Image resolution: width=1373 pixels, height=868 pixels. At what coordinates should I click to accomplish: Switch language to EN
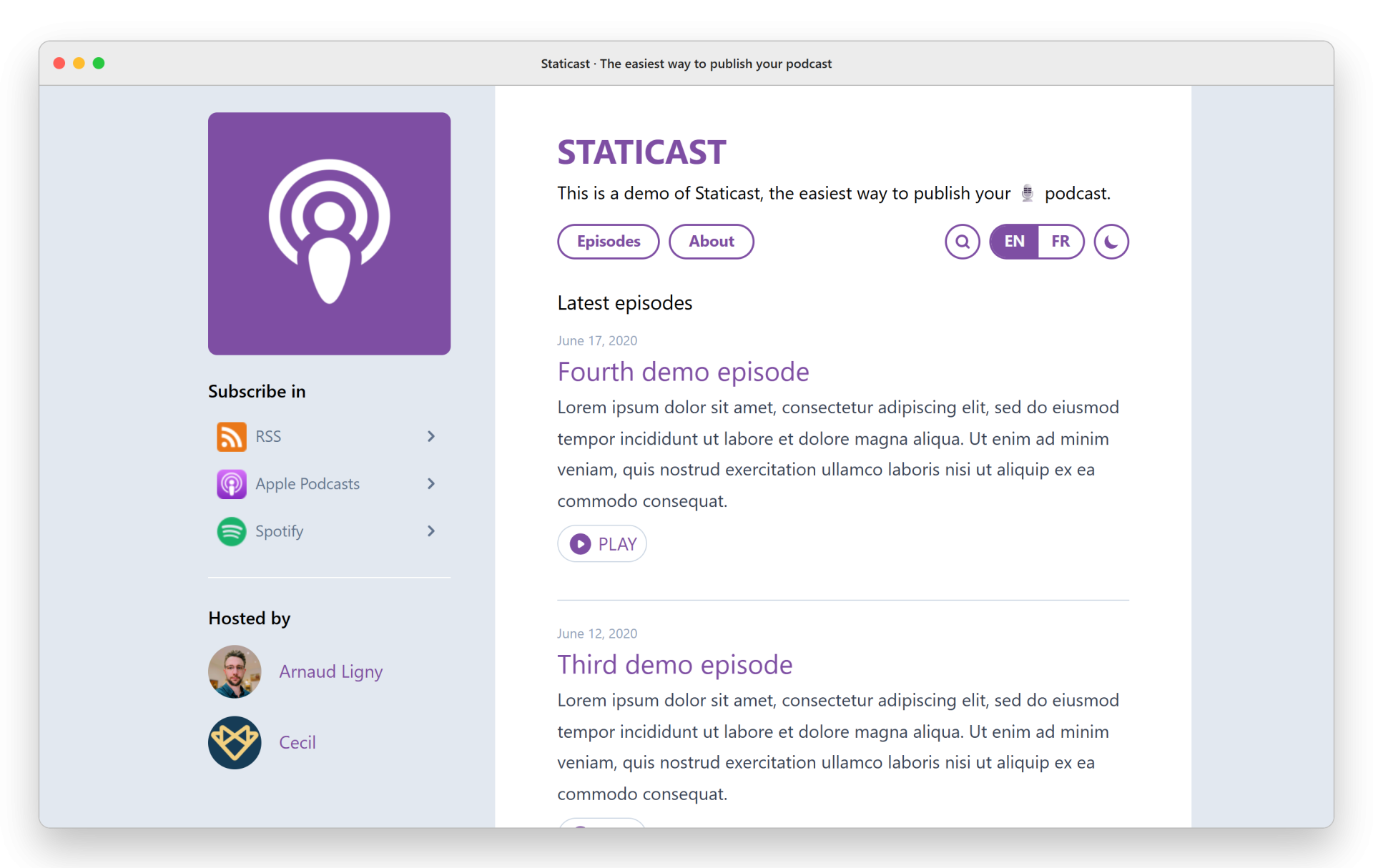coord(1013,242)
